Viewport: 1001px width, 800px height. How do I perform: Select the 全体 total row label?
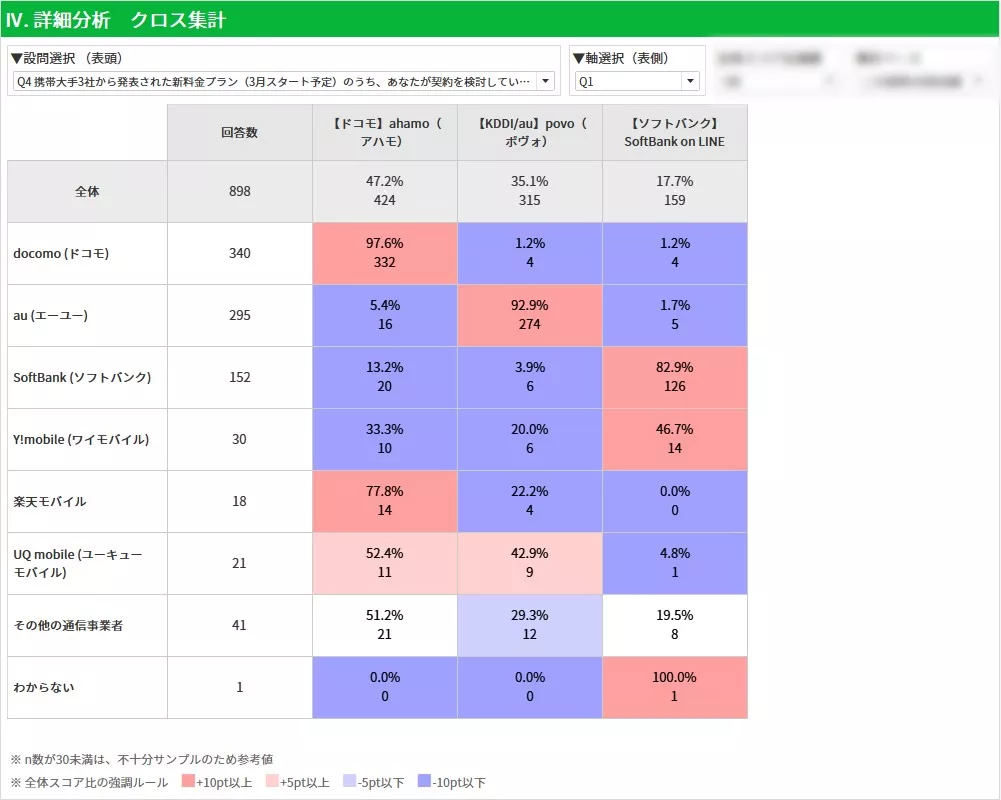point(87,191)
